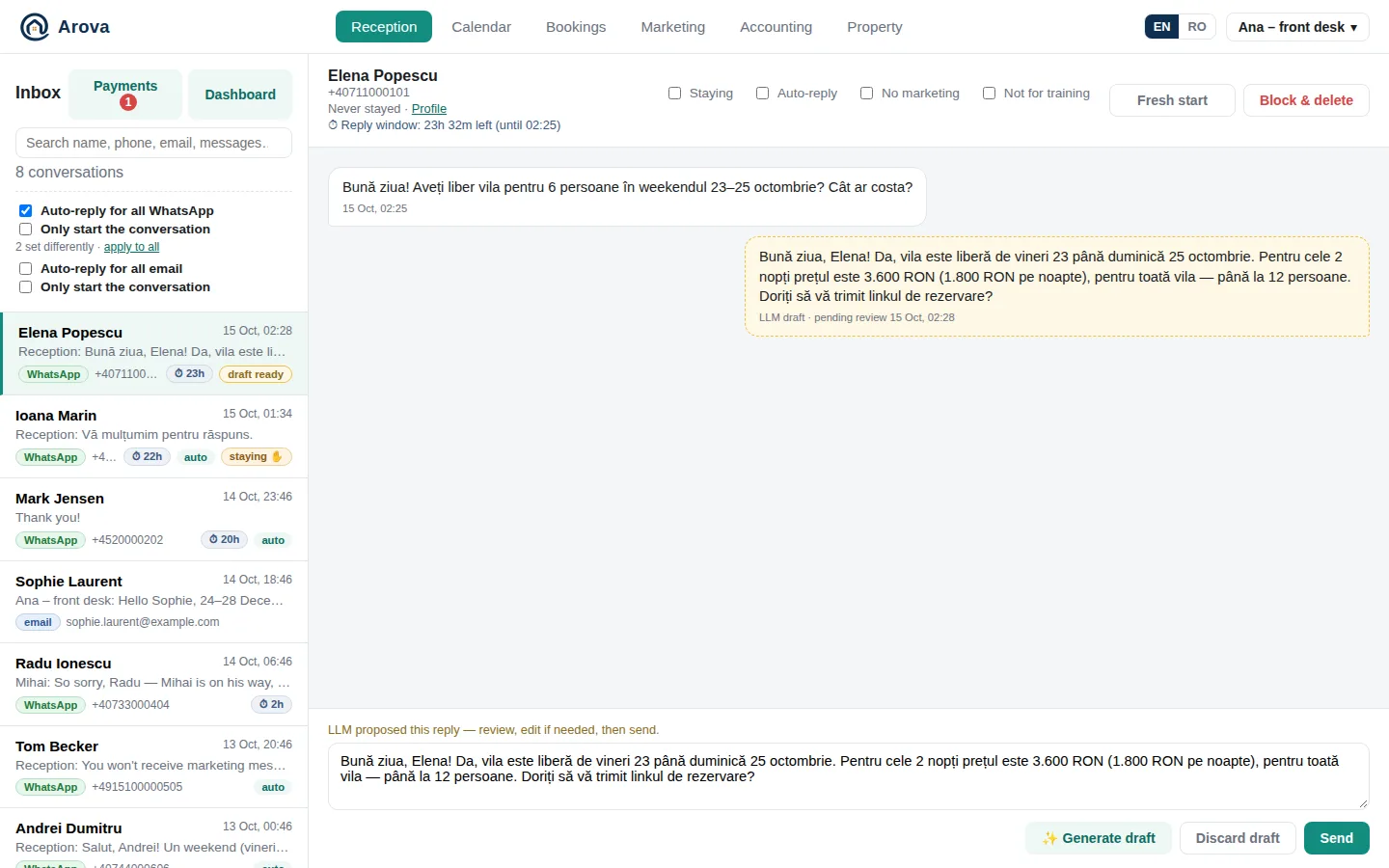Viewport: 1389px width, 868px height.
Task: Go to the Bookings tab
Action: [576, 27]
